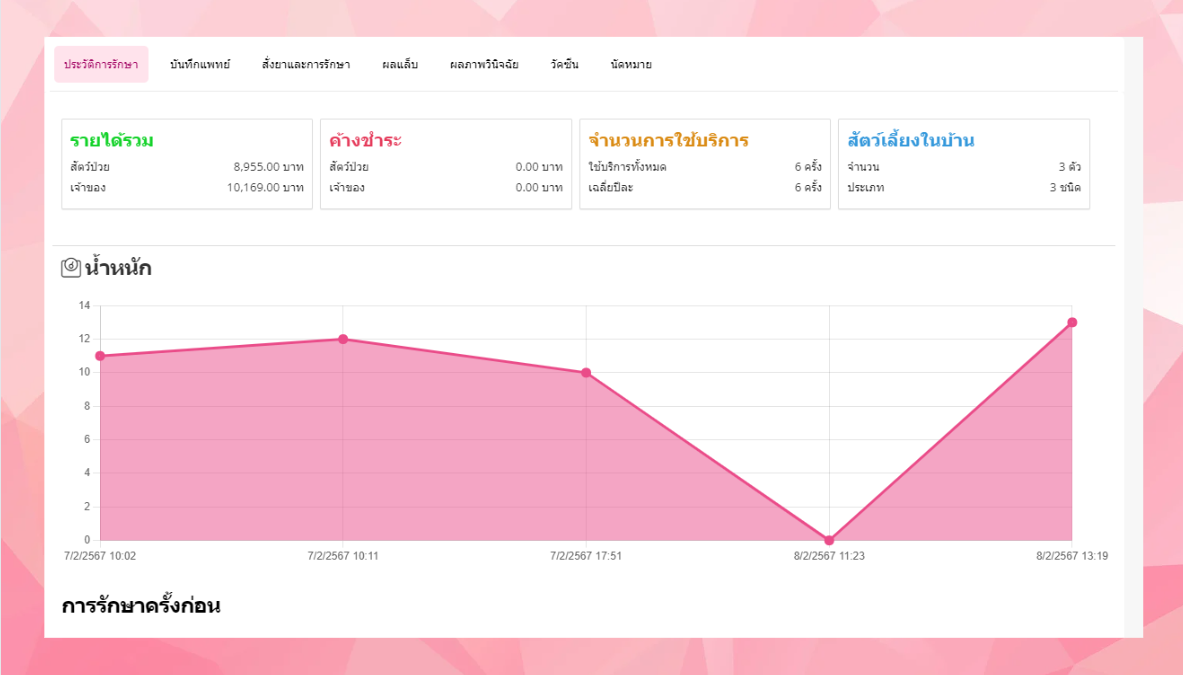Image resolution: width=1183 pixels, height=675 pixels.
Task: Click the 8/2/2567 11:23 axis label
Action: pyautogui.click(x=829, y=556)
